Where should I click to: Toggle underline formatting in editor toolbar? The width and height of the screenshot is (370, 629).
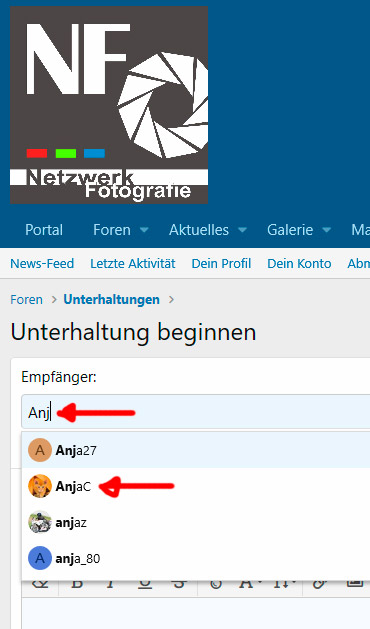tap(144, 584)
